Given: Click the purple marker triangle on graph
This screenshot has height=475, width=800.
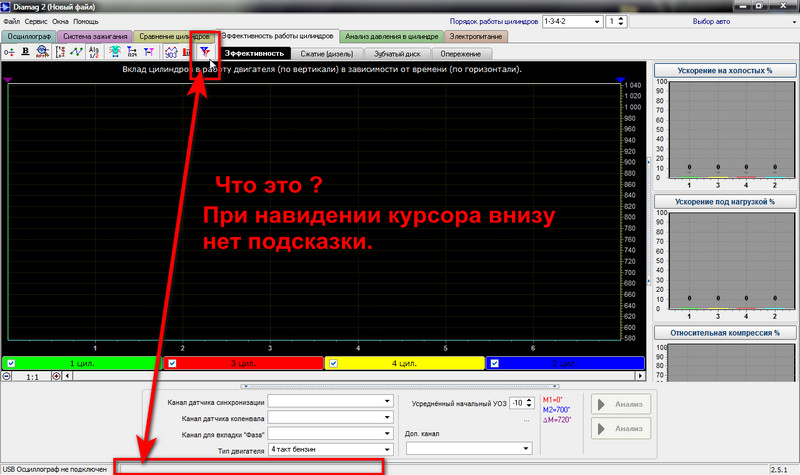Looking at the screenshot, I should coord(7,80).
